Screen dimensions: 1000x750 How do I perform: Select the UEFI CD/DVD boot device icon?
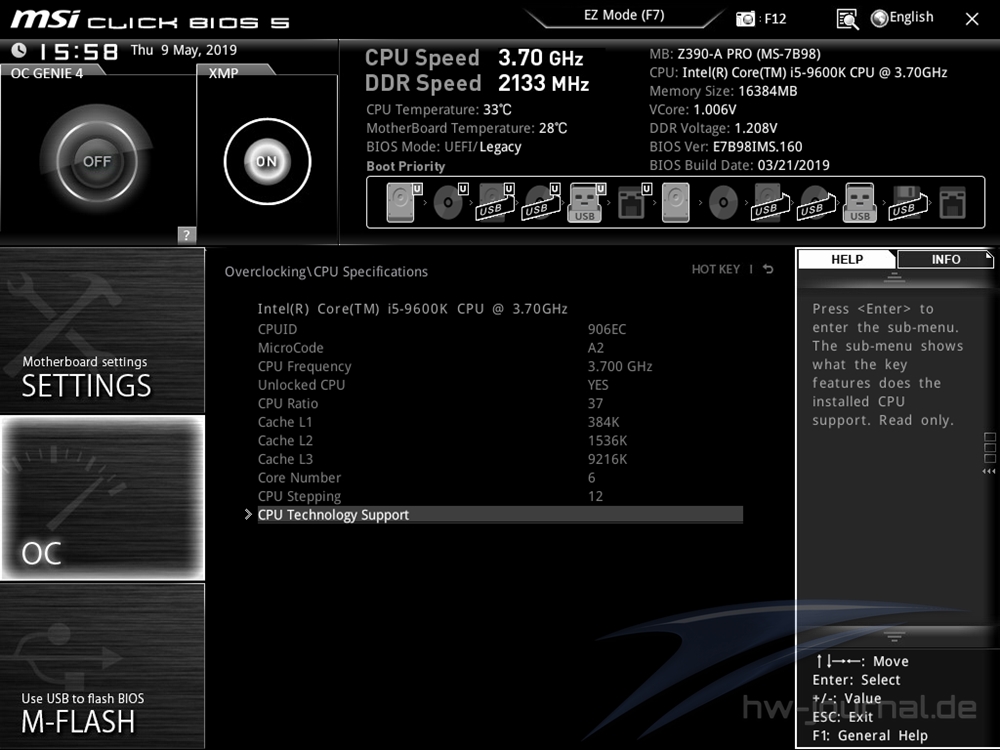450,203
